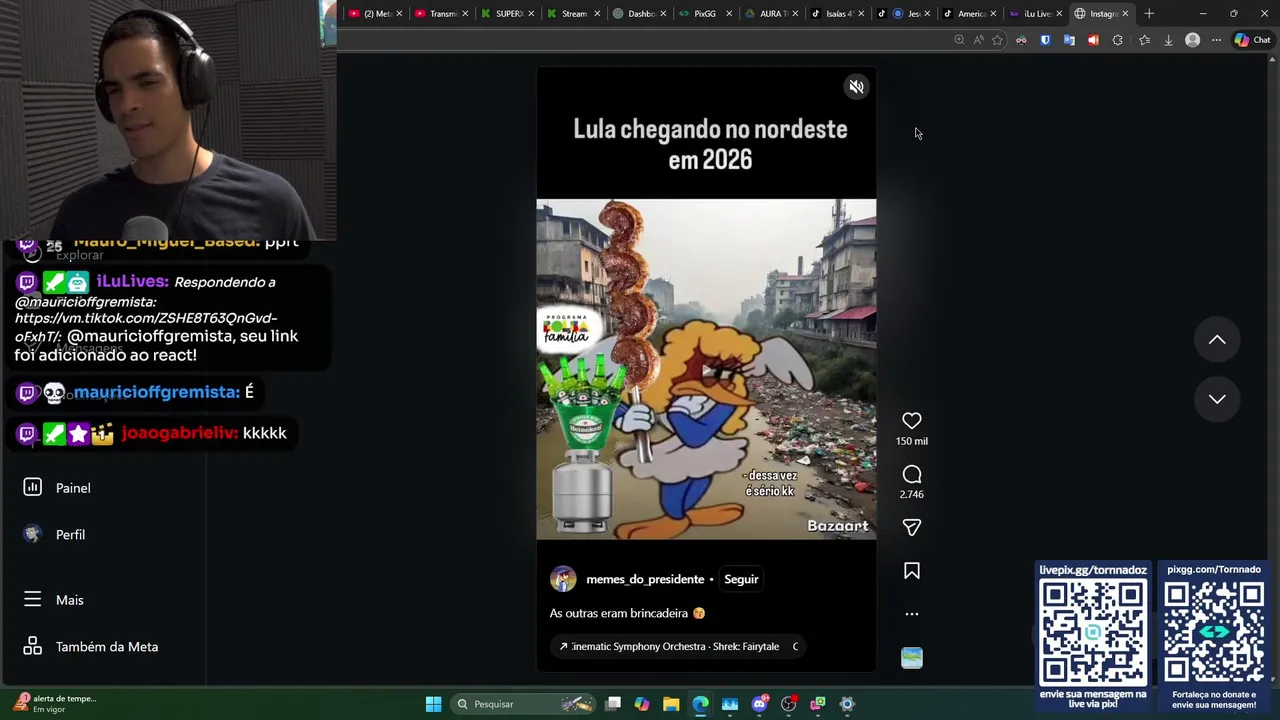Image resolution: width=1280 pixels, height=720 pixels.
Task: Switch to the PixGG tab
Action: 705,14
